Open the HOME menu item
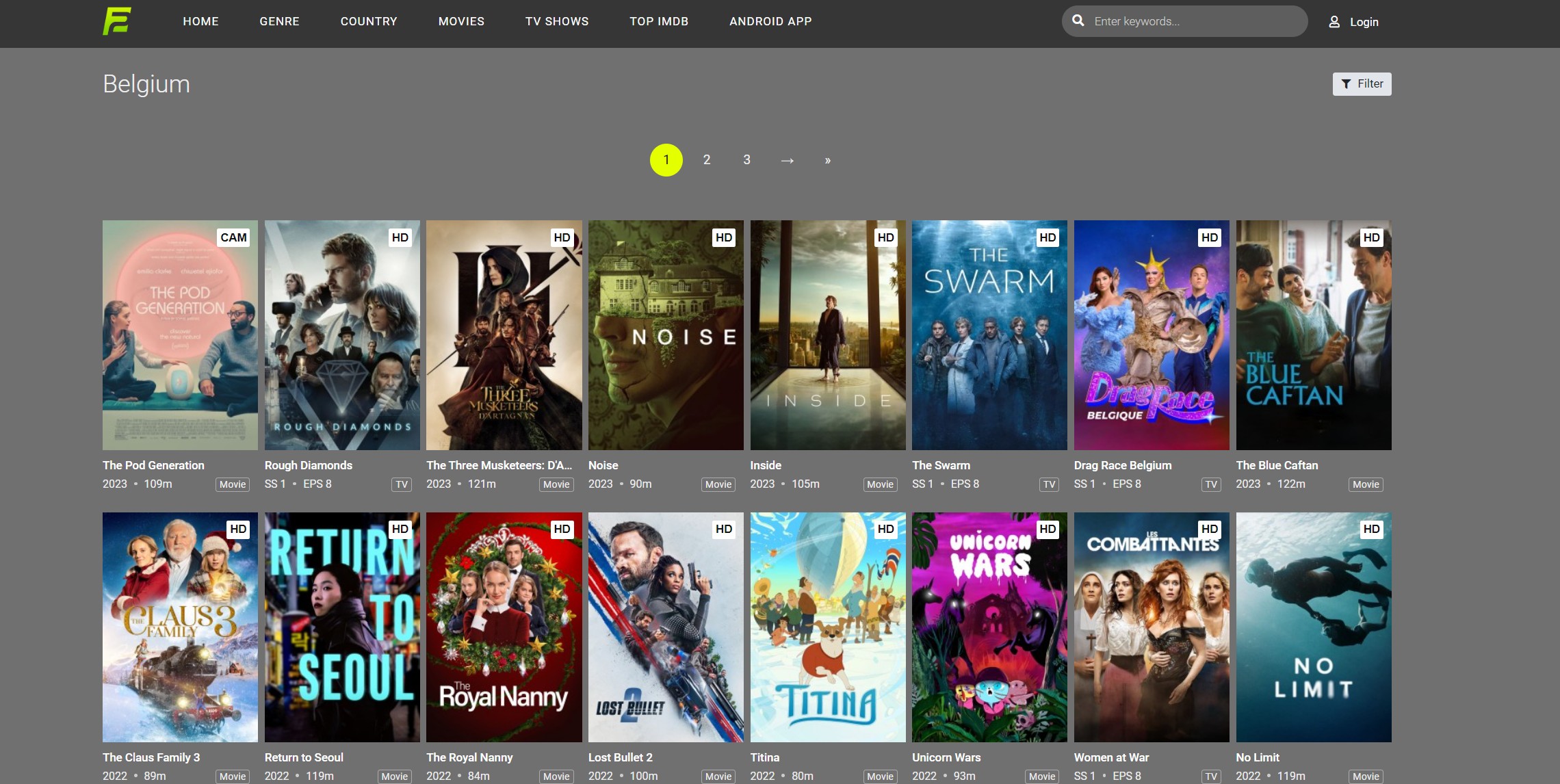The width and height of the screenshot is (1560, 784). pos(200,21)
